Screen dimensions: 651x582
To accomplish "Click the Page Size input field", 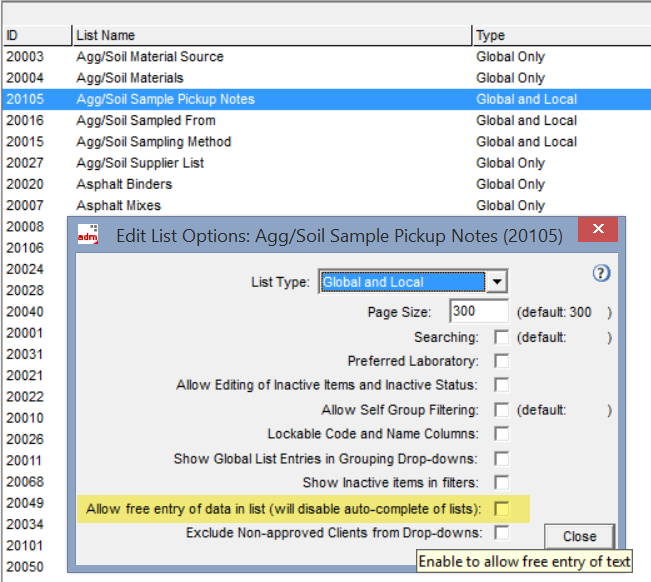I will tap(479, 312).
